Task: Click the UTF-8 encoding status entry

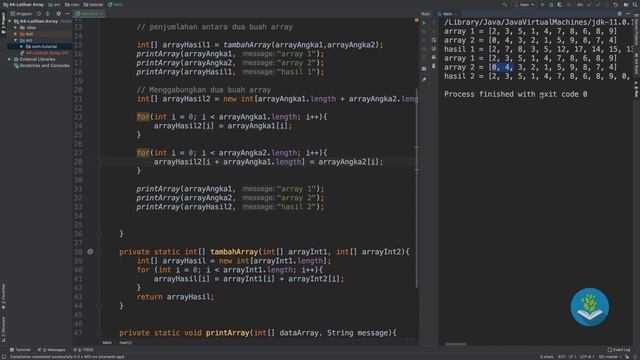Action: pyautogui.click(x=587, y=357)
